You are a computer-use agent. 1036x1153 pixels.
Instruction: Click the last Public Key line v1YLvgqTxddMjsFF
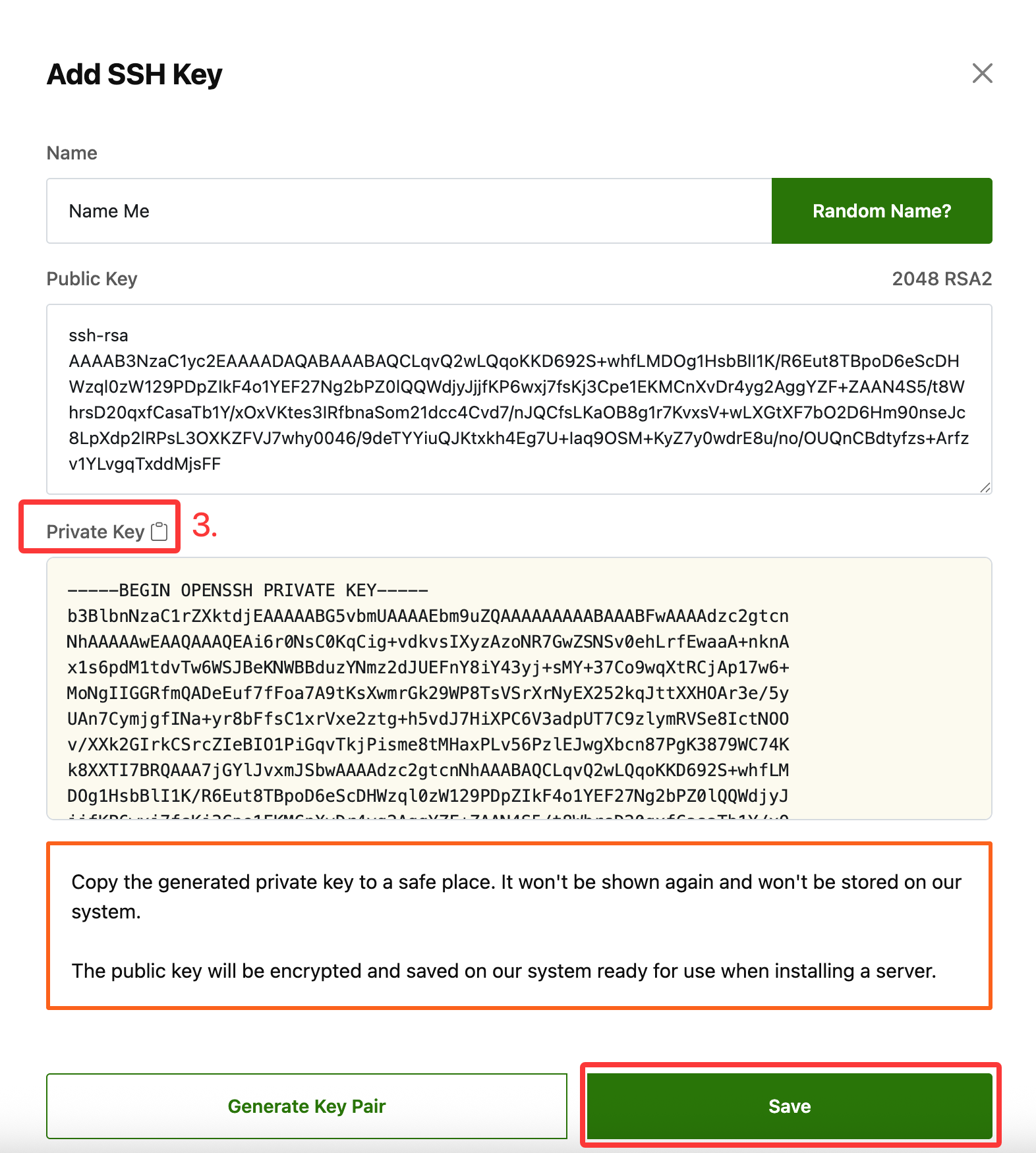point(145,464)
